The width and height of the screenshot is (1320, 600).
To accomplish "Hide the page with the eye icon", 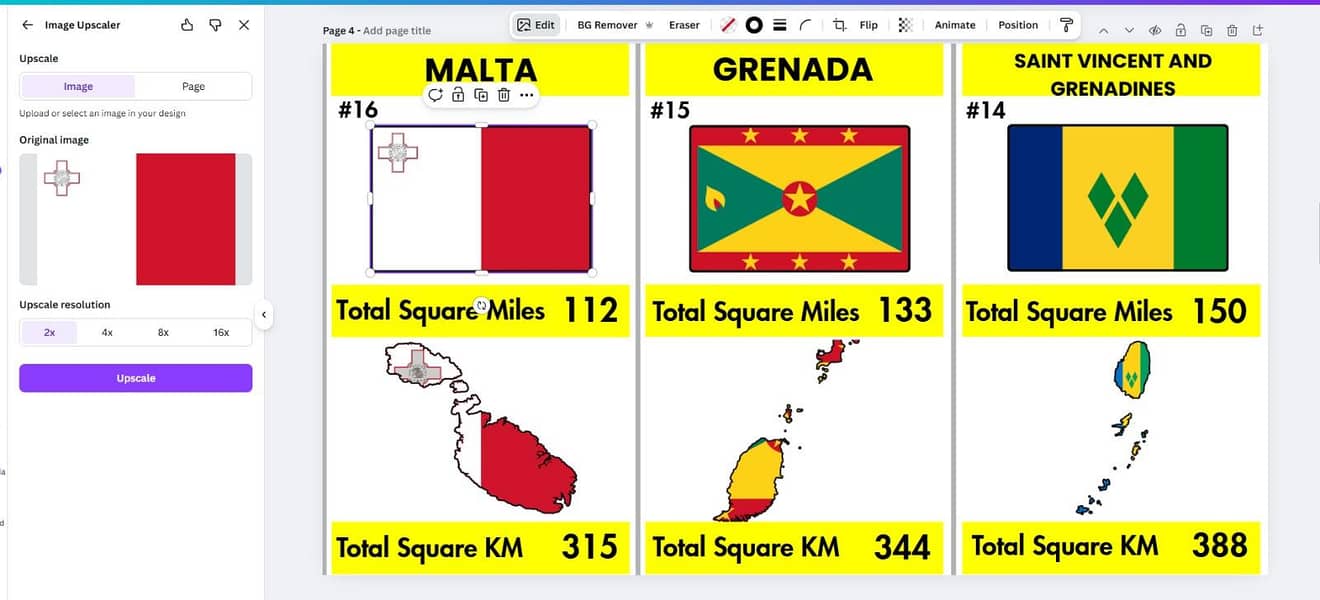I will (1154, 31).
